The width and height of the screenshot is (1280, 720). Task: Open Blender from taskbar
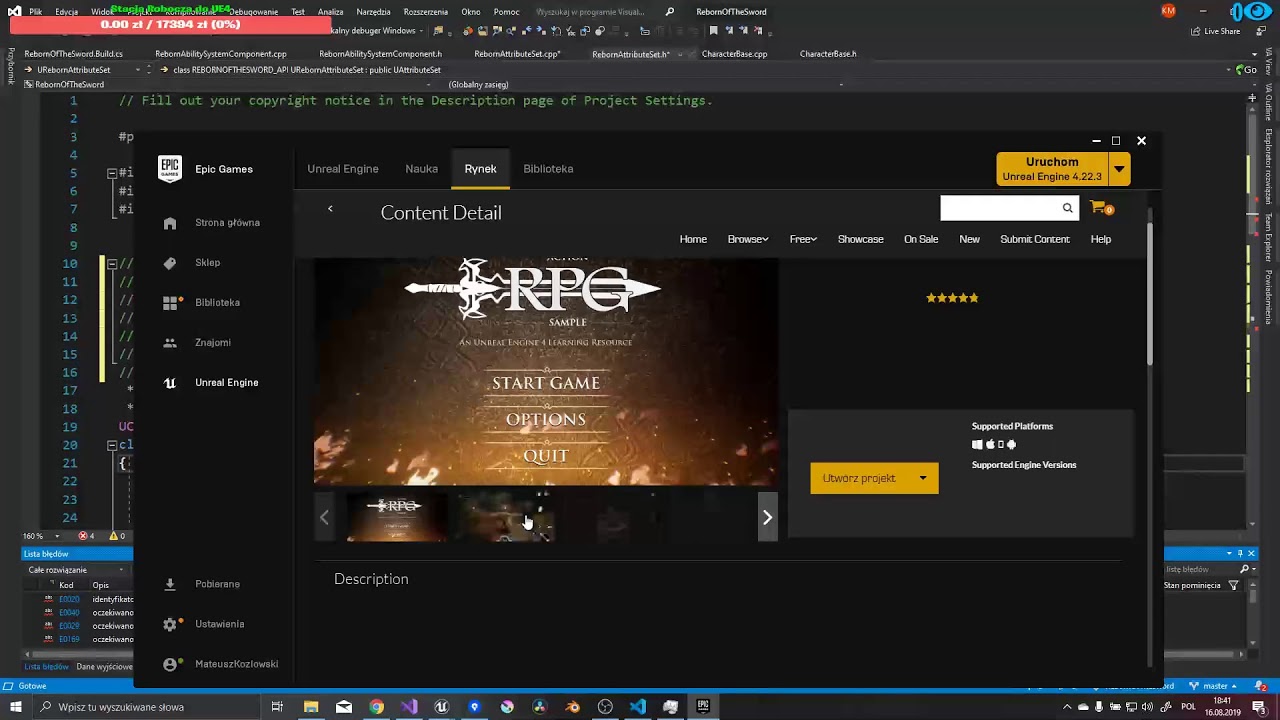click(572, 707)
